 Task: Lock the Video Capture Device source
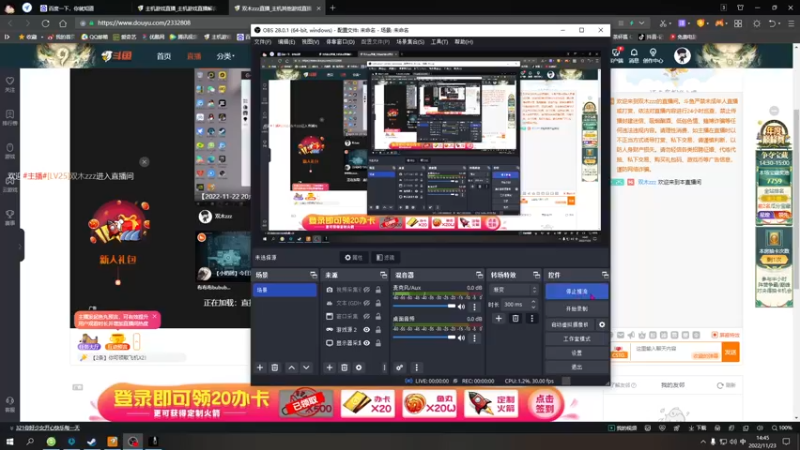tap(378, 290)
